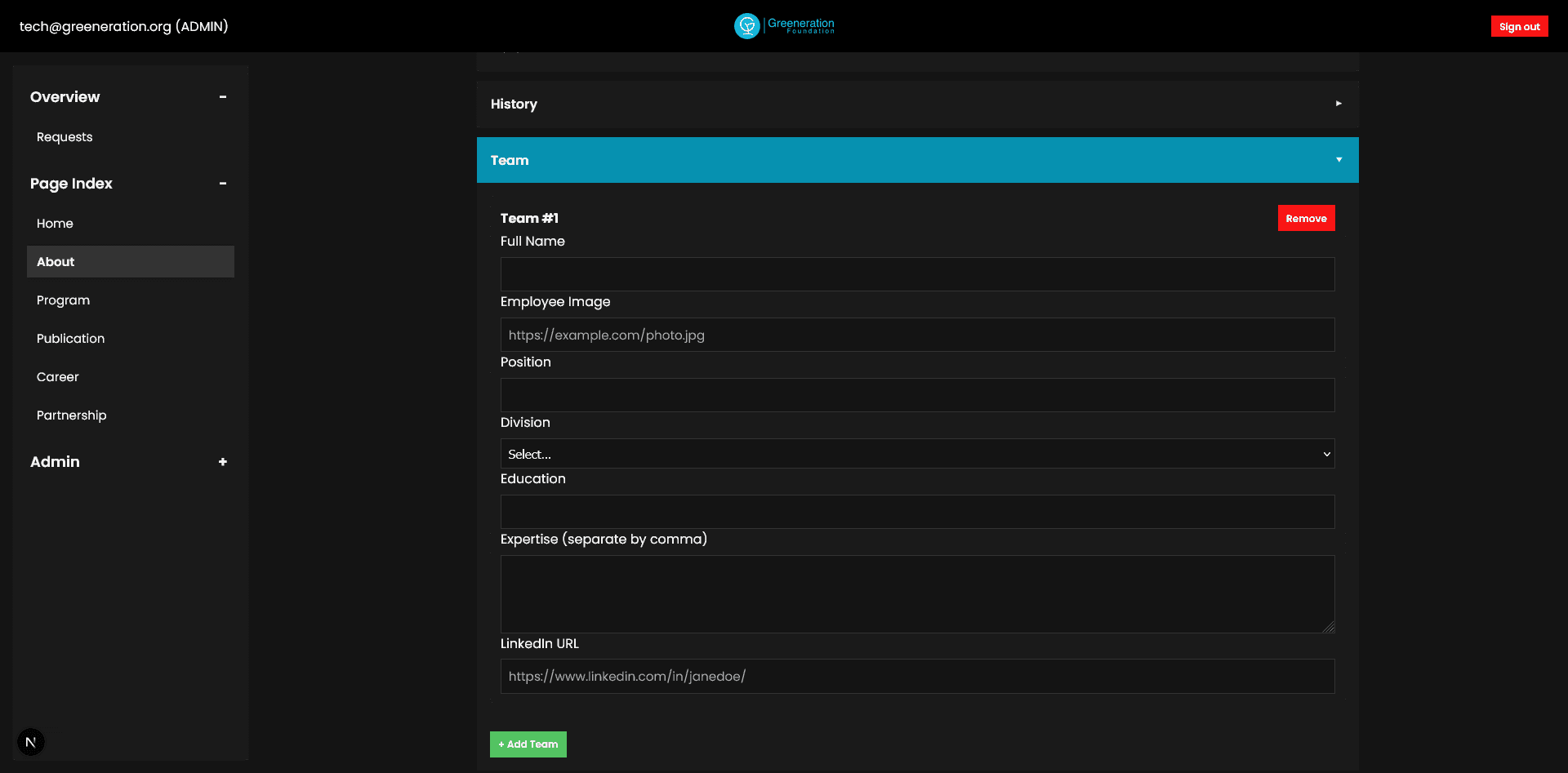Viewport: 1568px width, 773px height.
Task: Go to Career in sidebar
Action: [57, 377]
